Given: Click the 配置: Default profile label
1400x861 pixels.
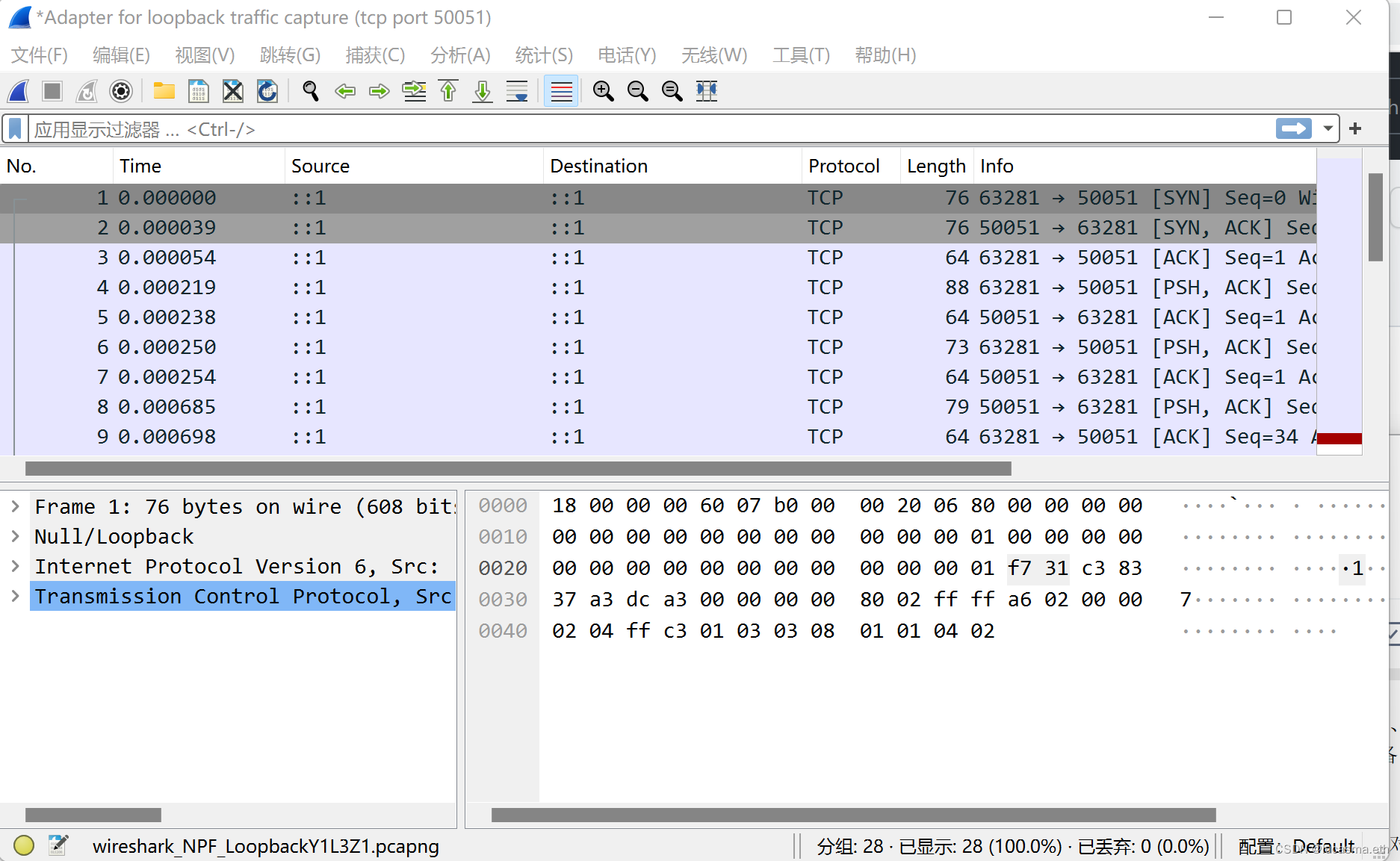Looking at the screenshot, I should point(1296,846).
